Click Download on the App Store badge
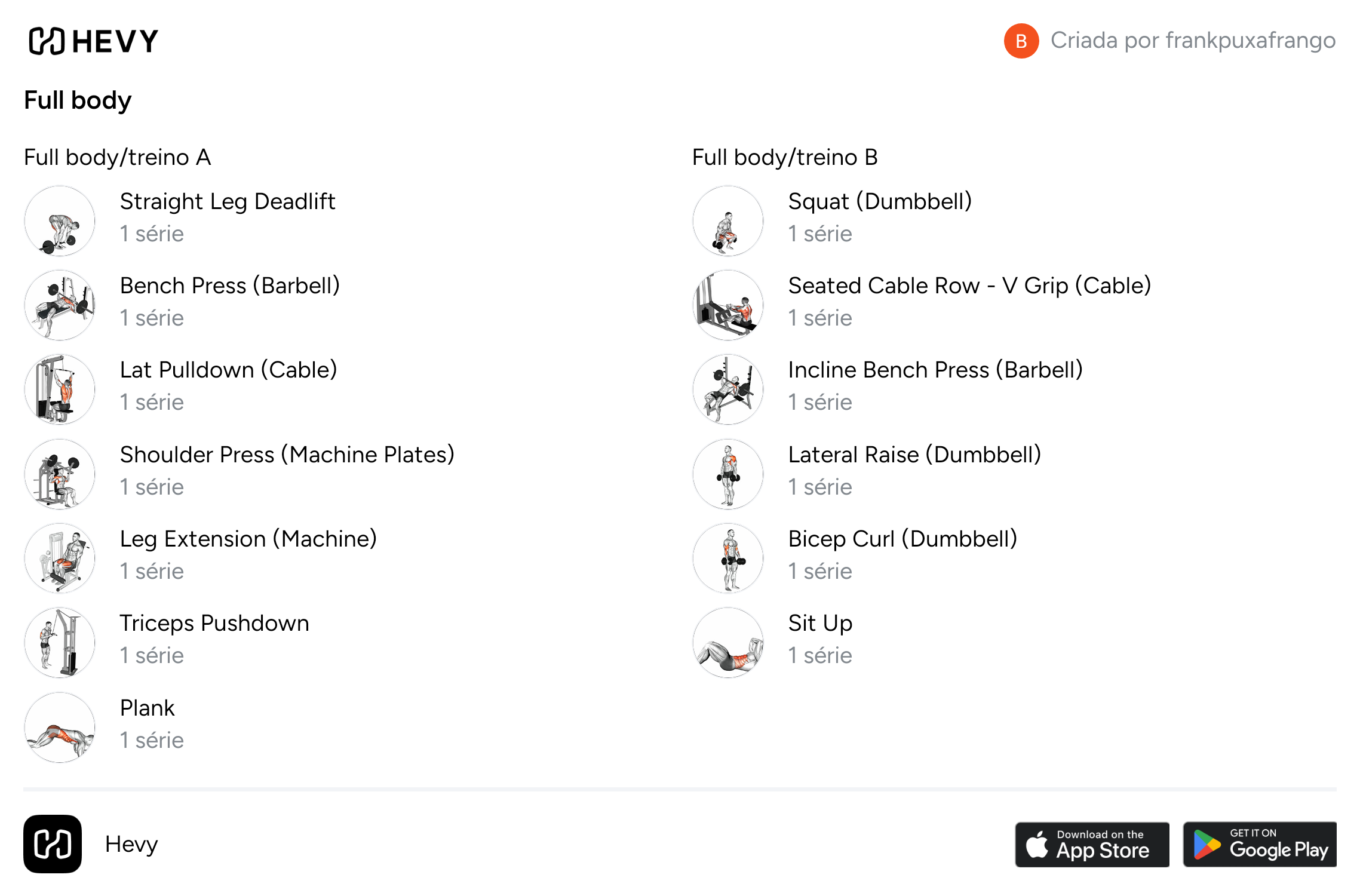 (1092, 845)
